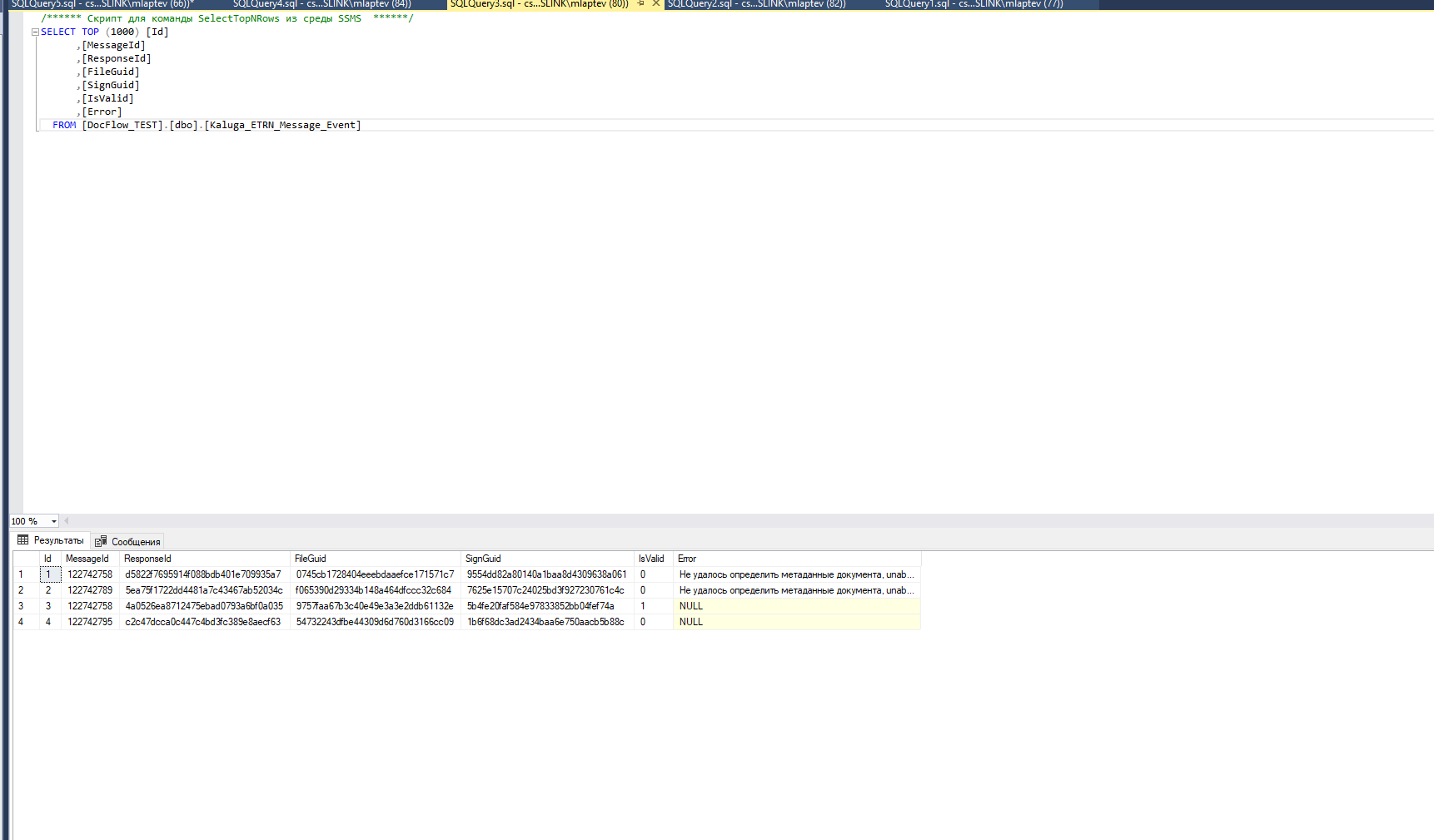Click the IsValid cell with value 1

[x=654, y=606]
